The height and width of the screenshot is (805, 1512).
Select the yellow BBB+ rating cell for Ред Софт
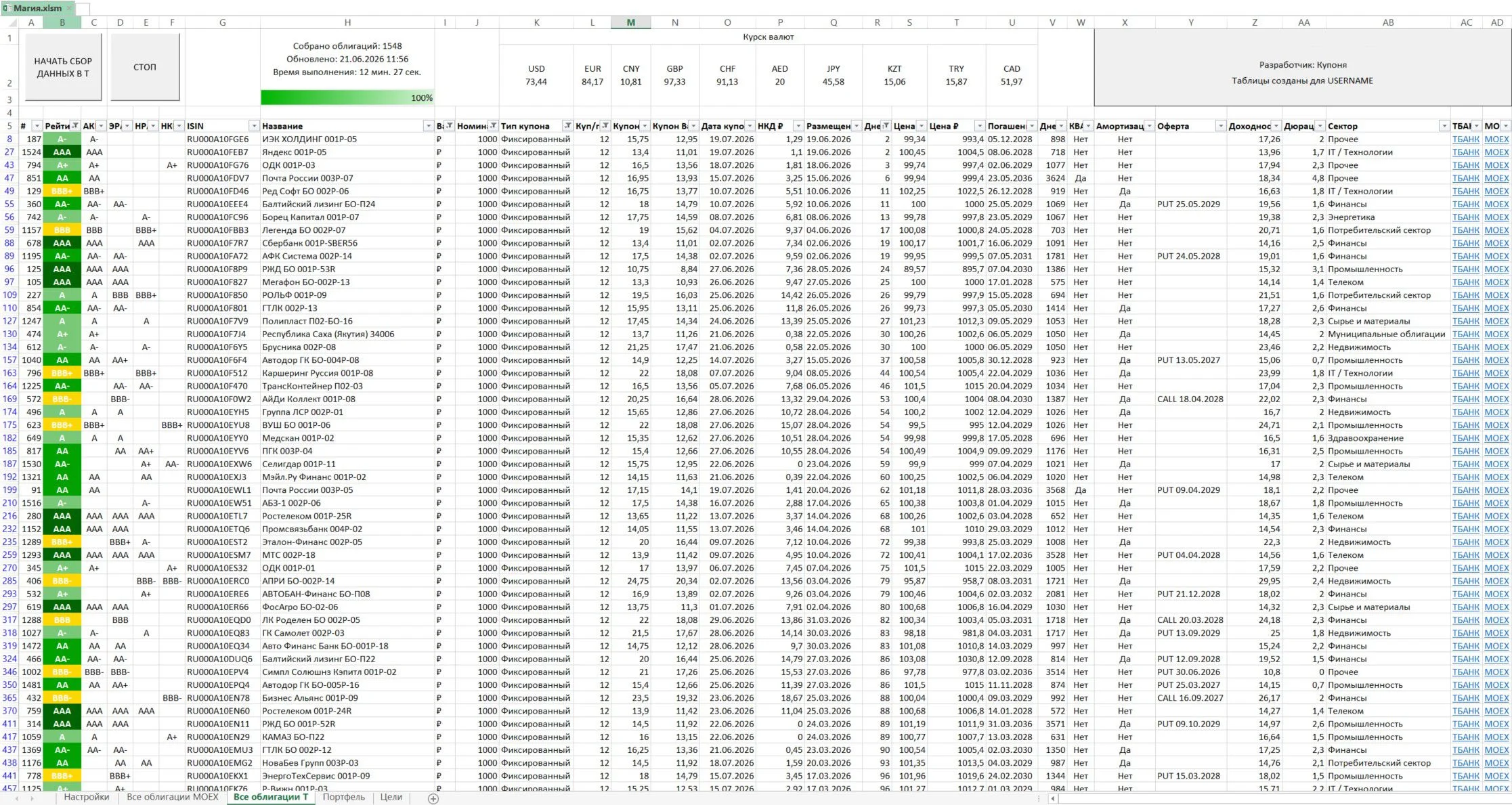62,192
